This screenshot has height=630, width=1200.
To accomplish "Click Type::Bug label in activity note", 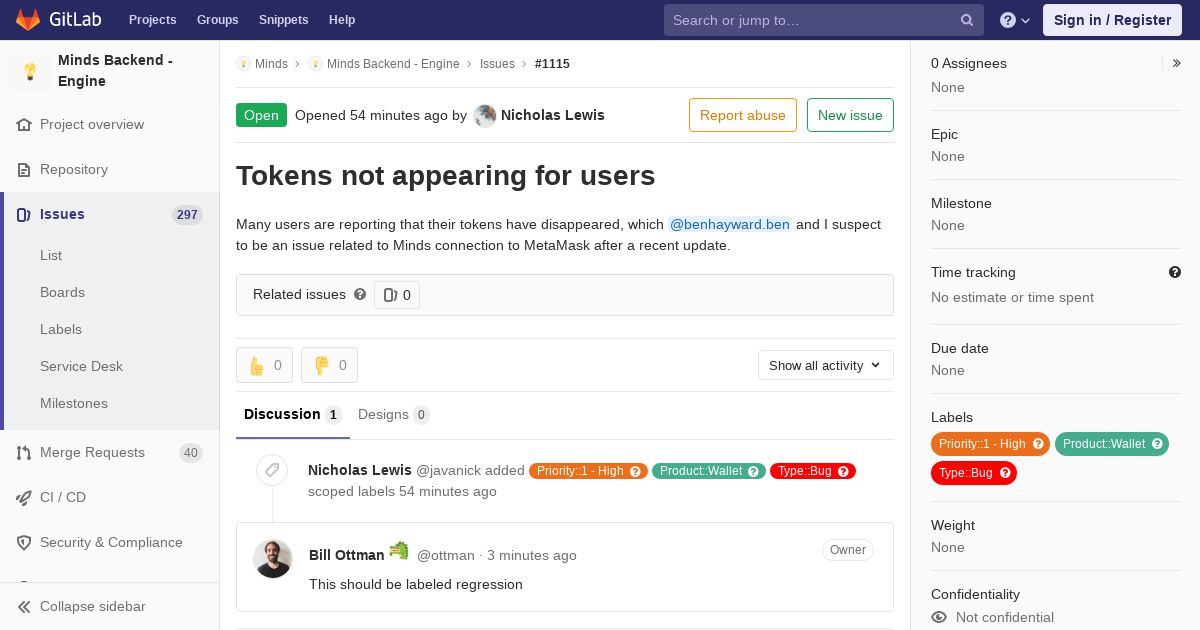I will point(812,471).
